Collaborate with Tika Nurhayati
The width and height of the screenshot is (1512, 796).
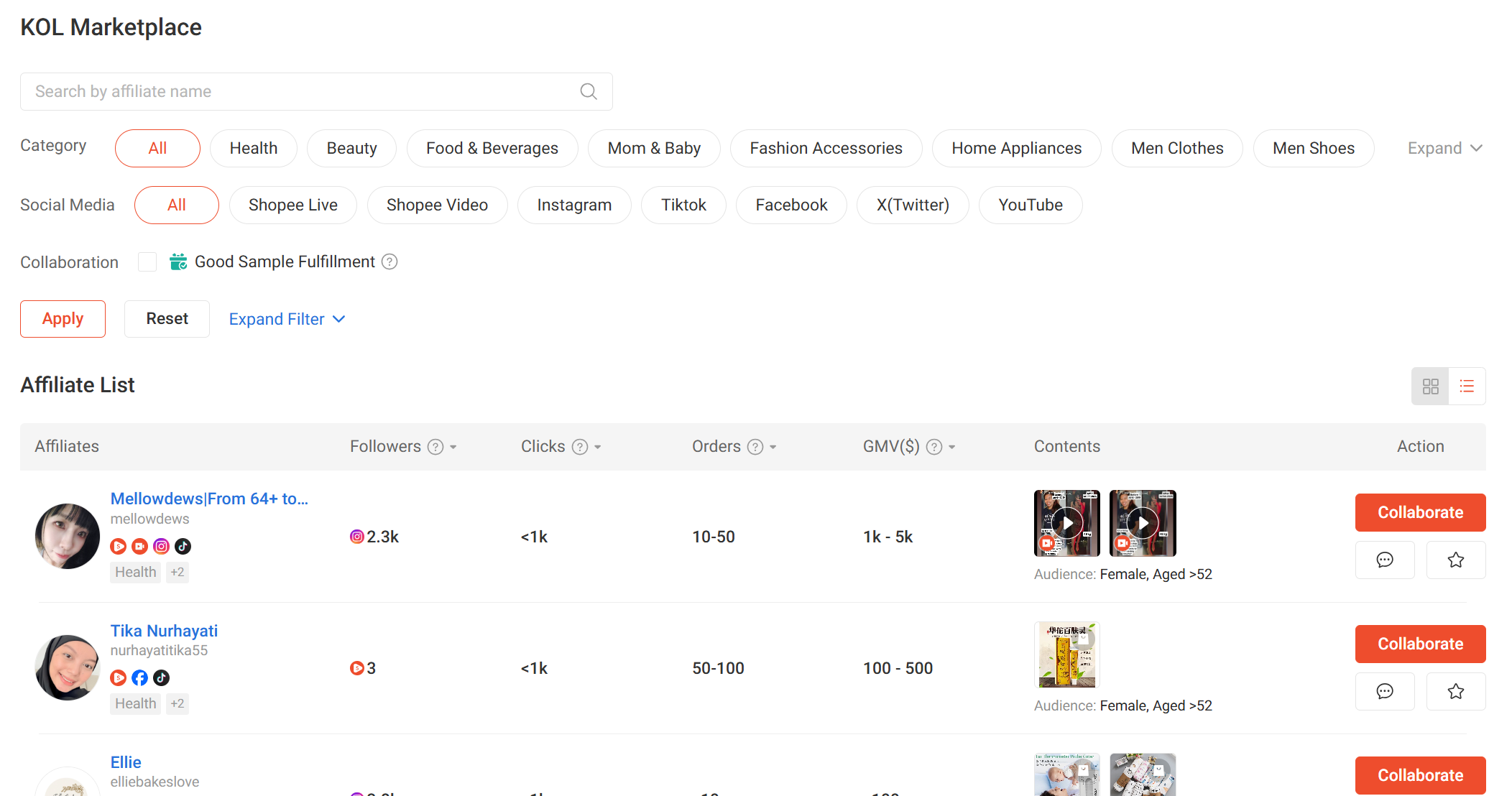click(x=1420, y=644)
